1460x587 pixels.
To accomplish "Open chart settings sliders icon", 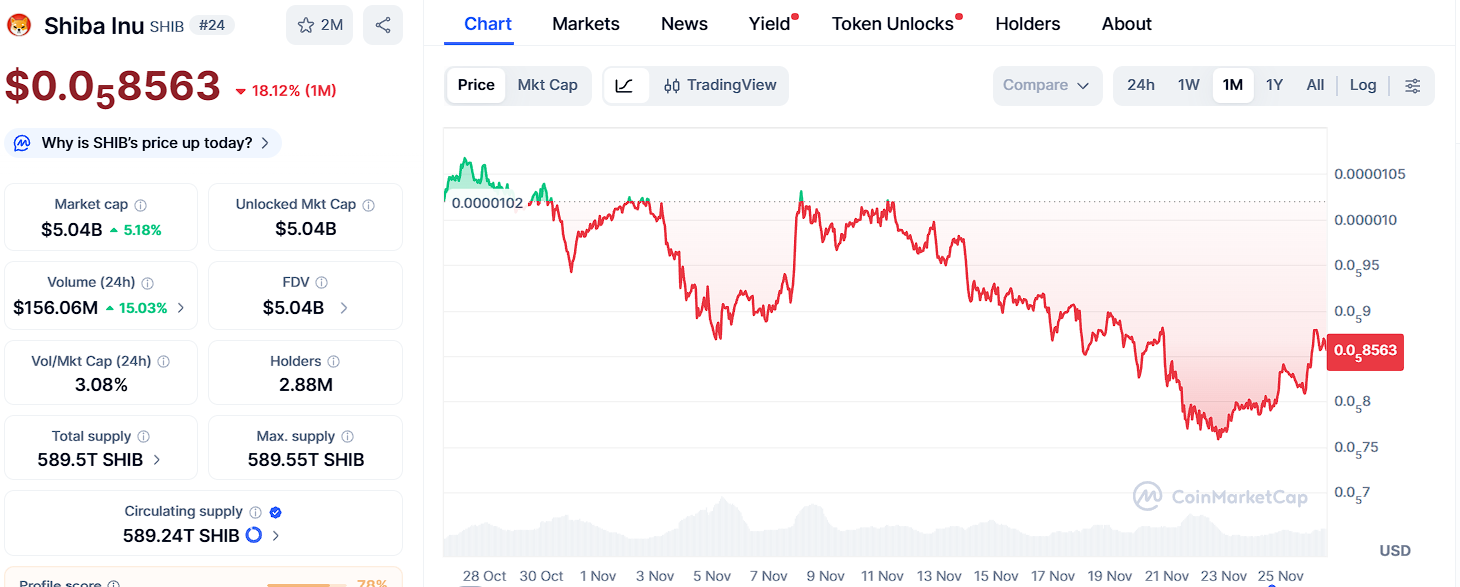I will [x=1412, y=85].
